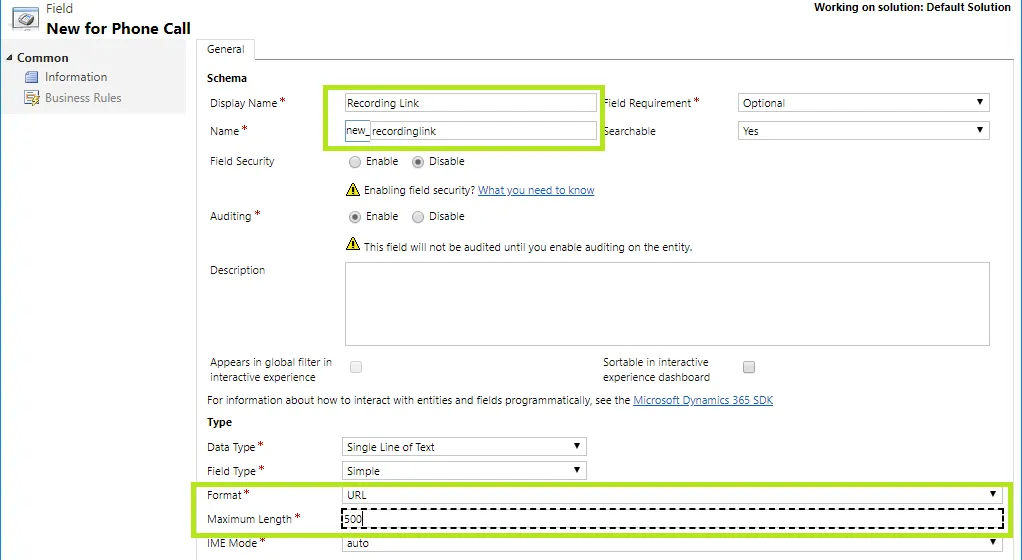Click the Display Name label
The width and height of the screenshot is (1022, 560).
click(244, 103)
